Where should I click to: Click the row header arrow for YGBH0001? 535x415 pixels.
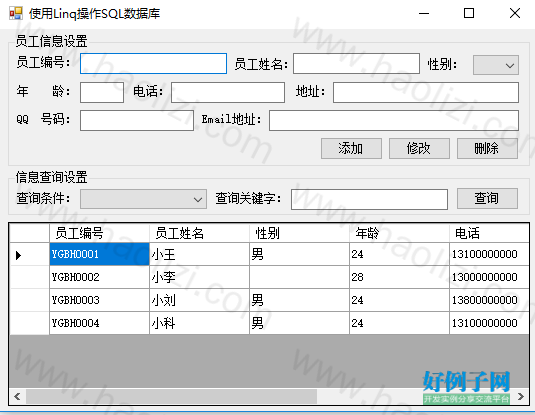pos(30,255)
